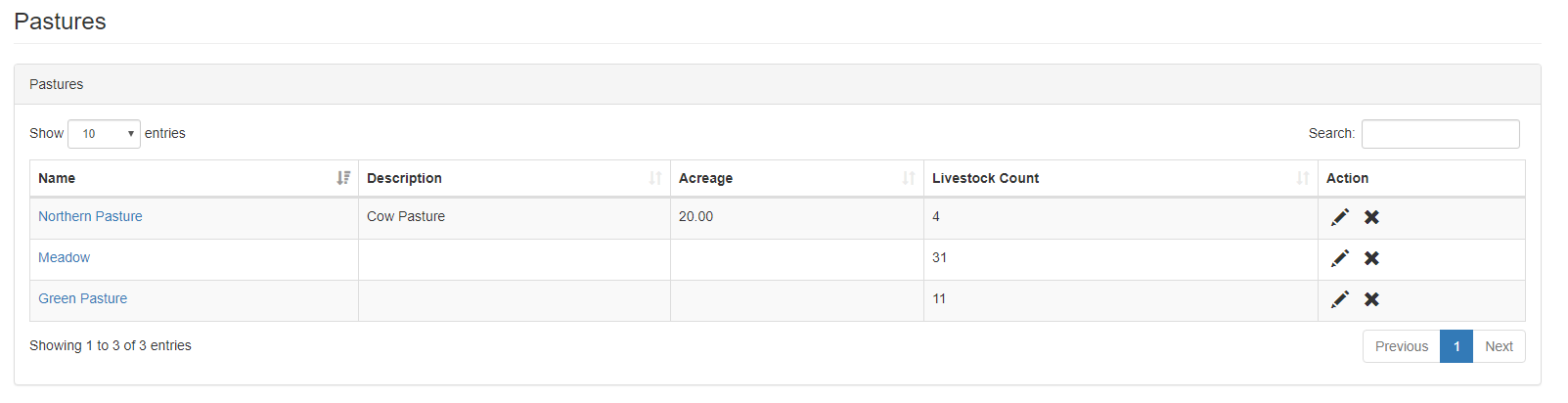1568x403 pixels.
Task: Click the Action column header
Action: pos(1347,178)
